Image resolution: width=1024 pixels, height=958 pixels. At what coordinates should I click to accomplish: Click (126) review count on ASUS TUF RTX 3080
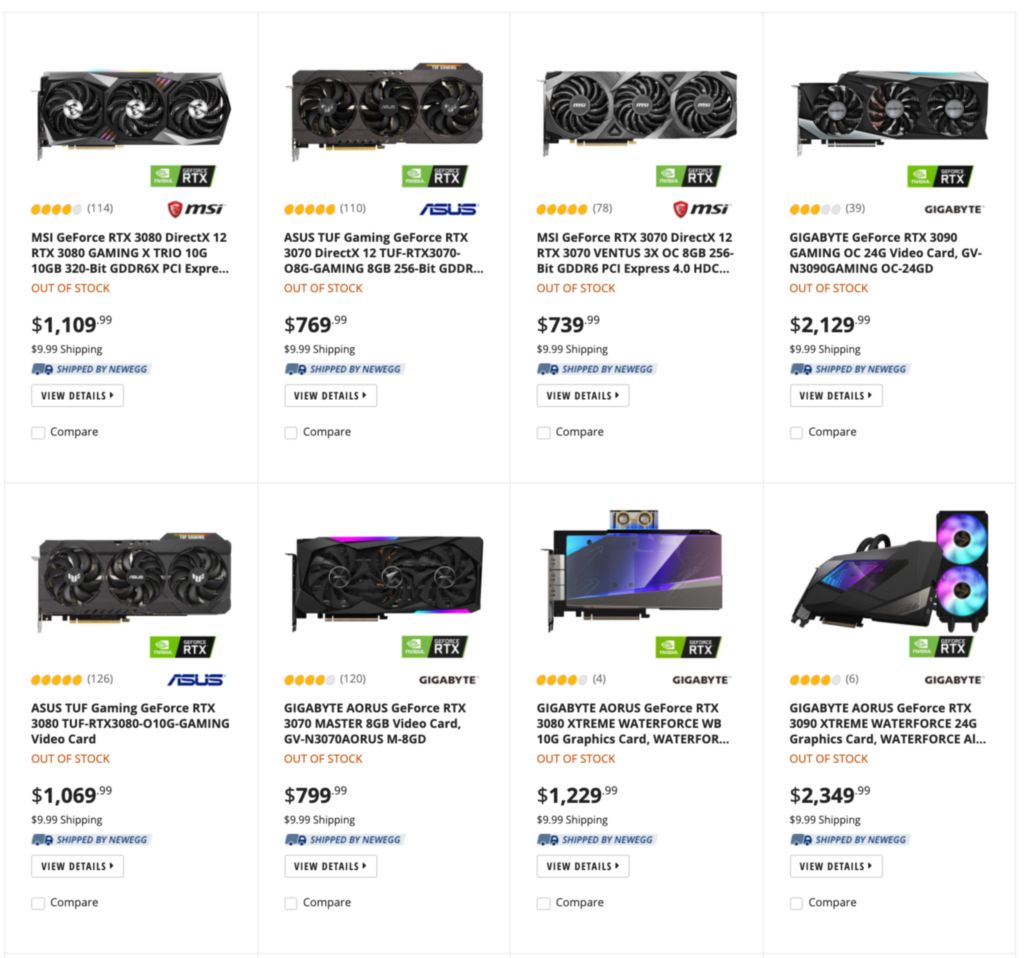point(100,679)
